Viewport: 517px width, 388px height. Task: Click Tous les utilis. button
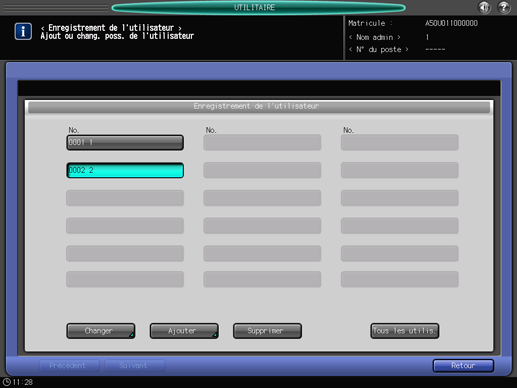coord(405,331)
